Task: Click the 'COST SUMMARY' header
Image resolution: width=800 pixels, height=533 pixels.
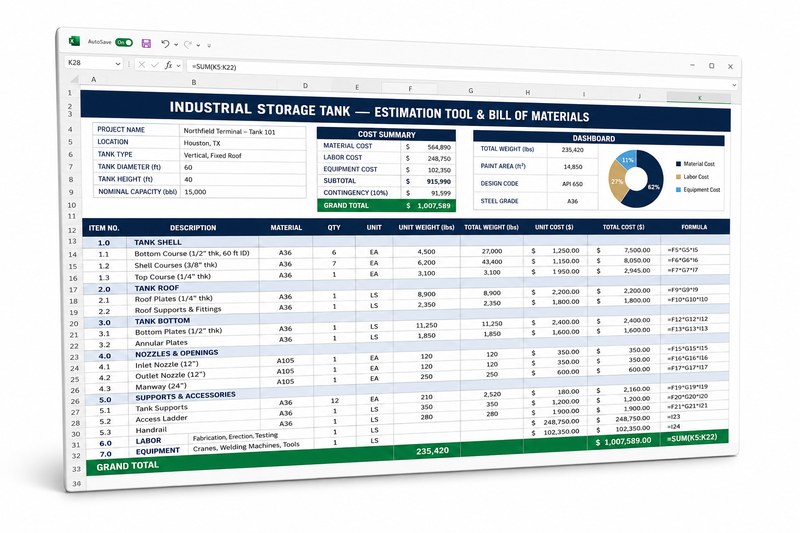Action: coord(386,134)
